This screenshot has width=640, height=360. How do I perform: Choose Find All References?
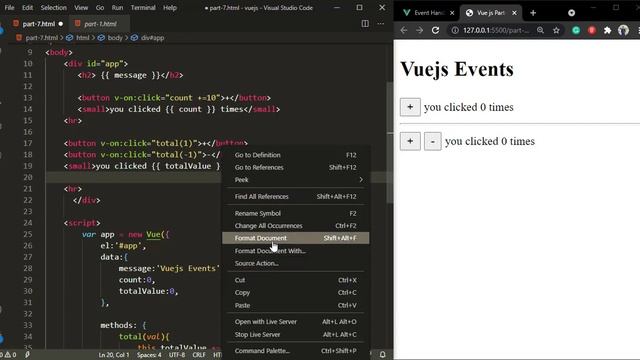296,196
